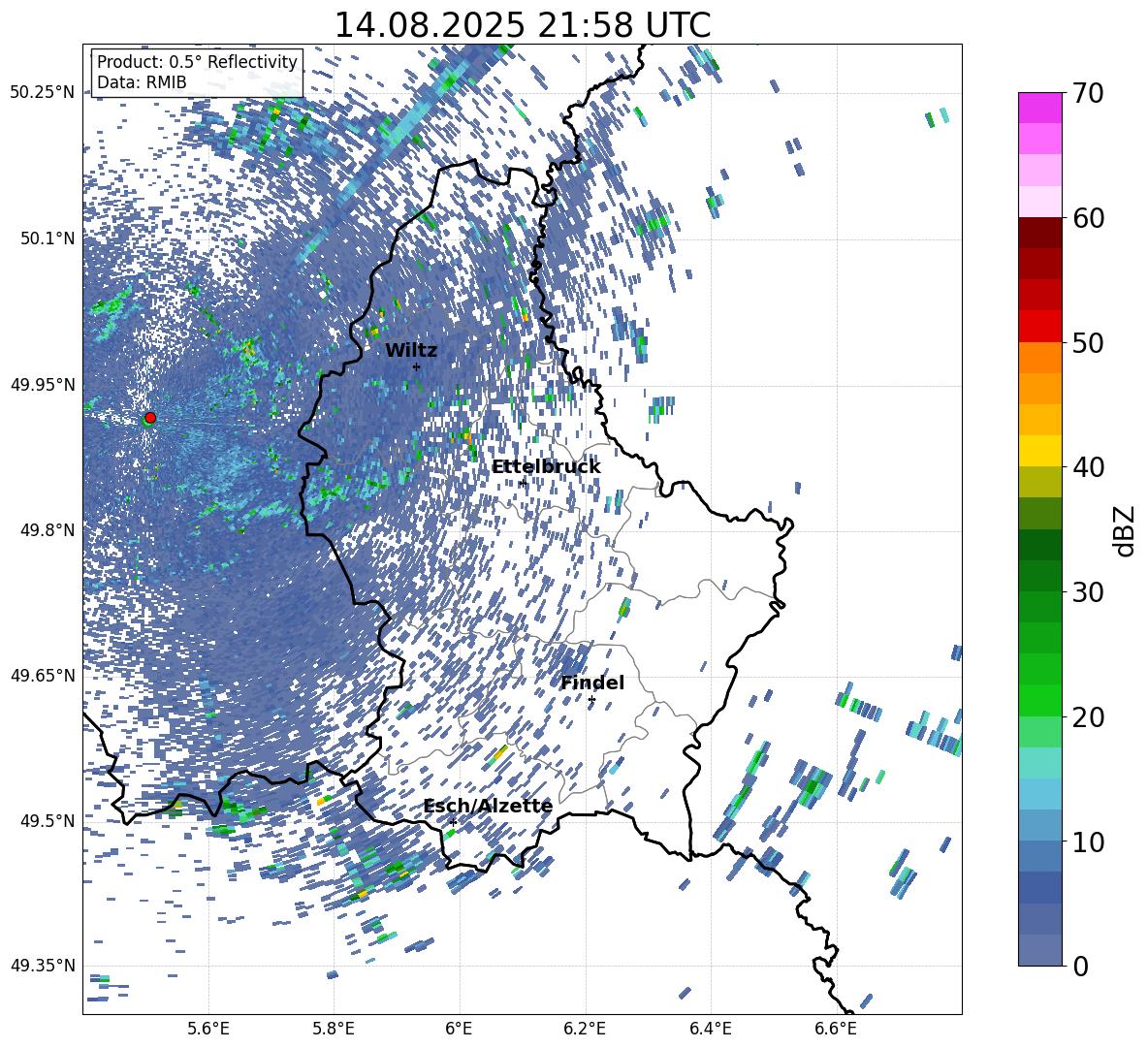Click the Findel city label
Viewport: 1148px width, 1048px height.
pos(592,683)
